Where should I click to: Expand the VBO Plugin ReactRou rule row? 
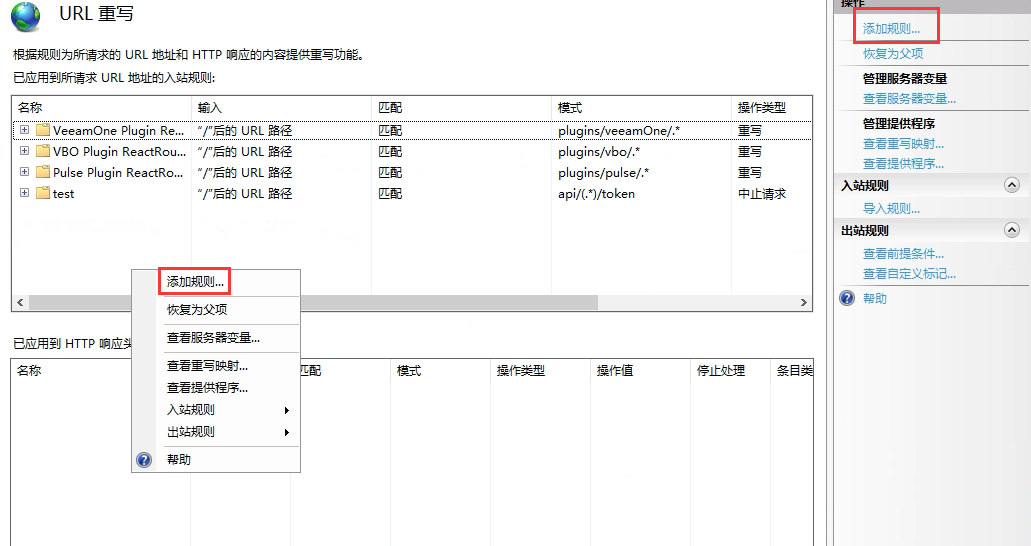tap(24, 151)
